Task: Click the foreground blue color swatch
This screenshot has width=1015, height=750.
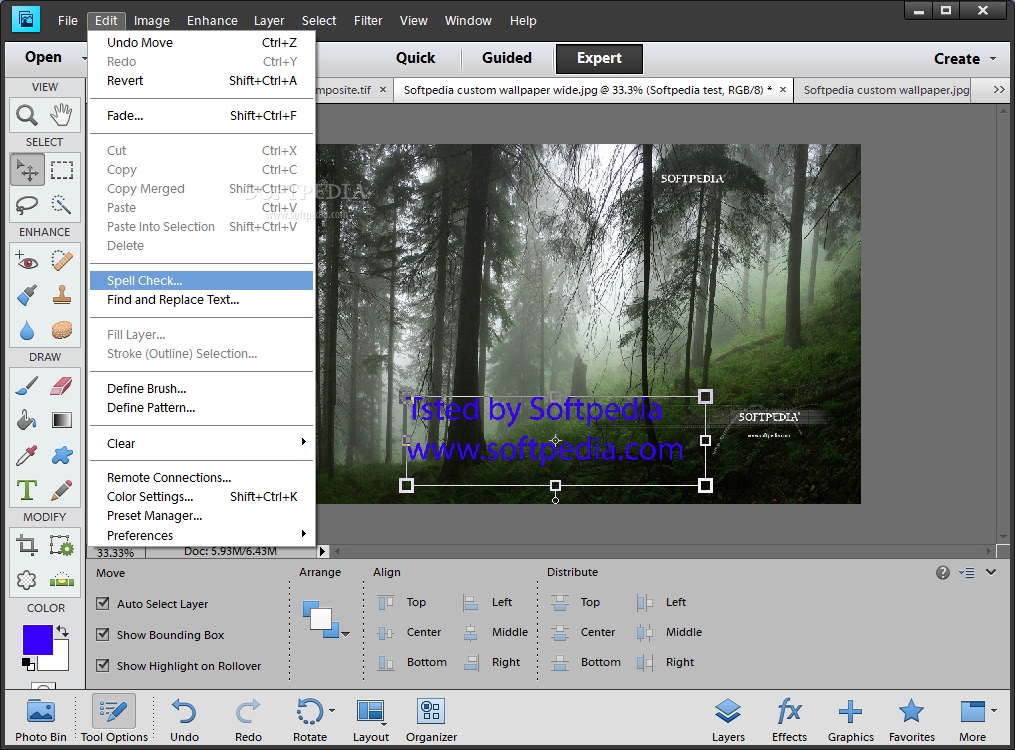Action: tap(38, 640)
